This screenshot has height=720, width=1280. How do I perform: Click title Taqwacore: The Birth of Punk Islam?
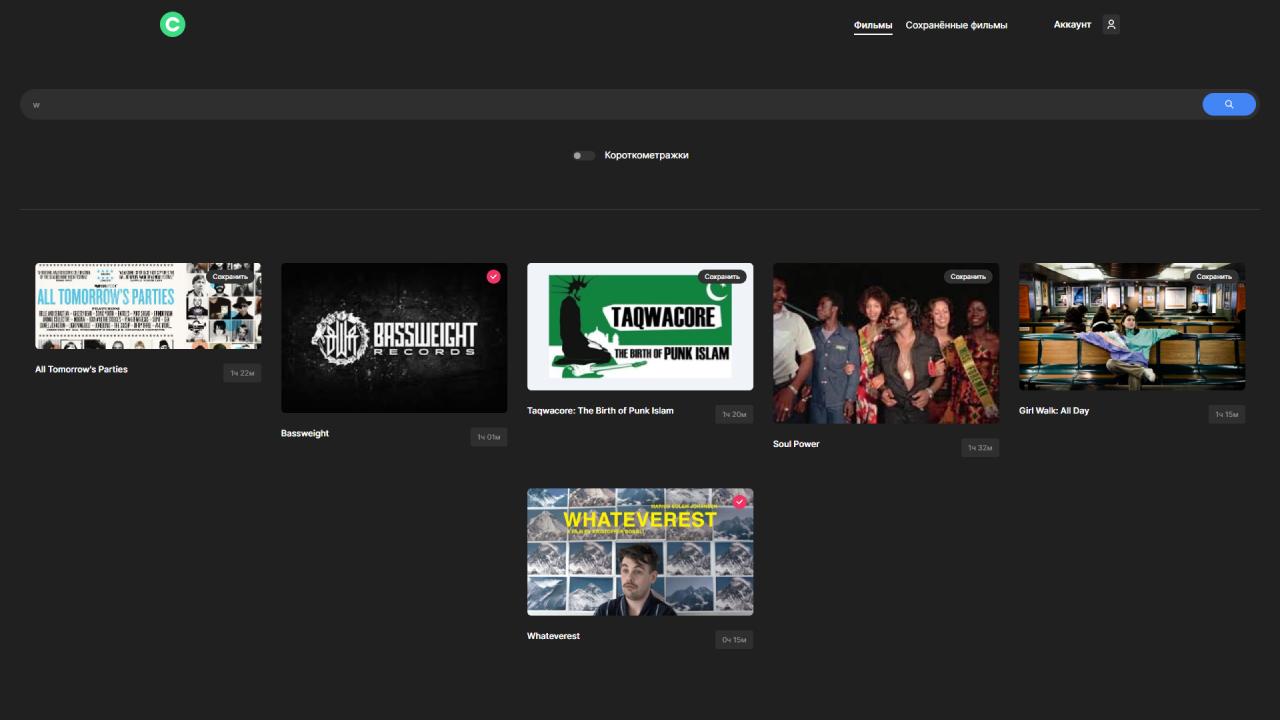(x=600, y=410)
